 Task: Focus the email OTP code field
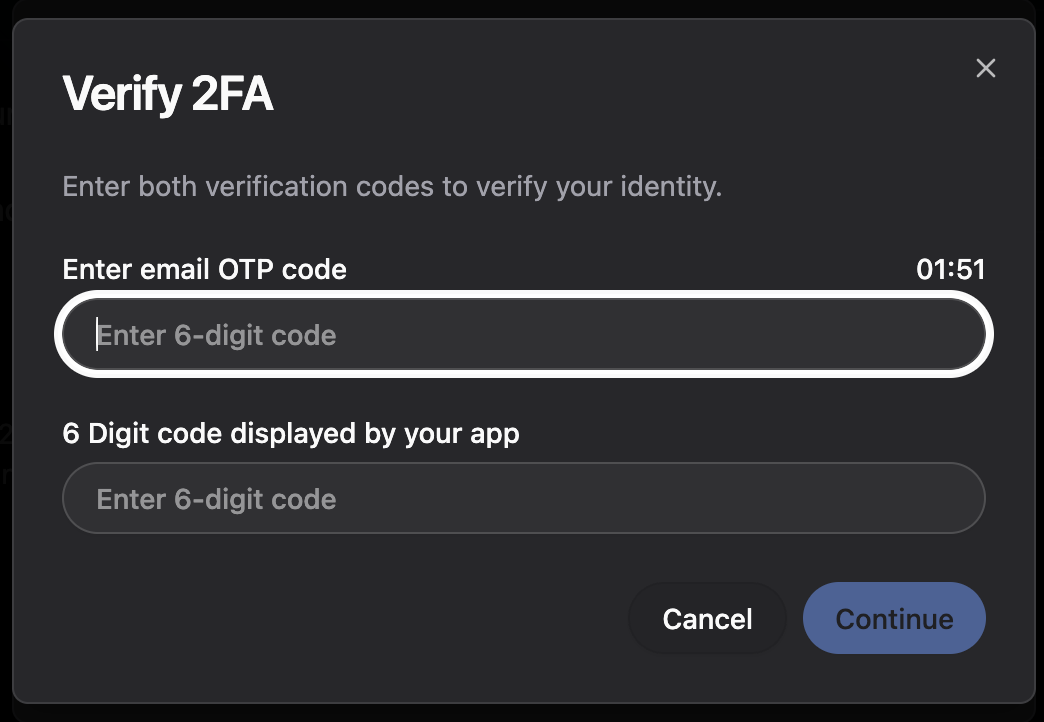(523, 335)
